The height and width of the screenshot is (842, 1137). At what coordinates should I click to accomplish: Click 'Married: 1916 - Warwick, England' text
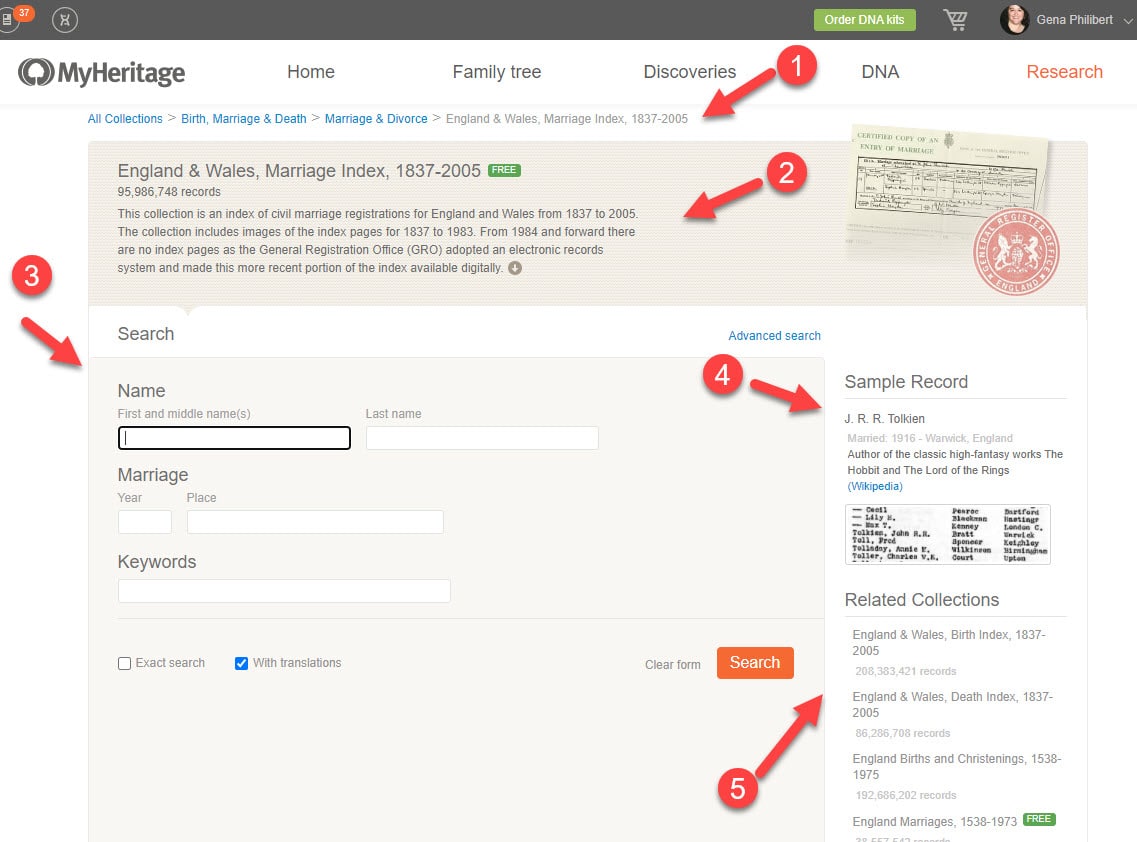point(930,439)
